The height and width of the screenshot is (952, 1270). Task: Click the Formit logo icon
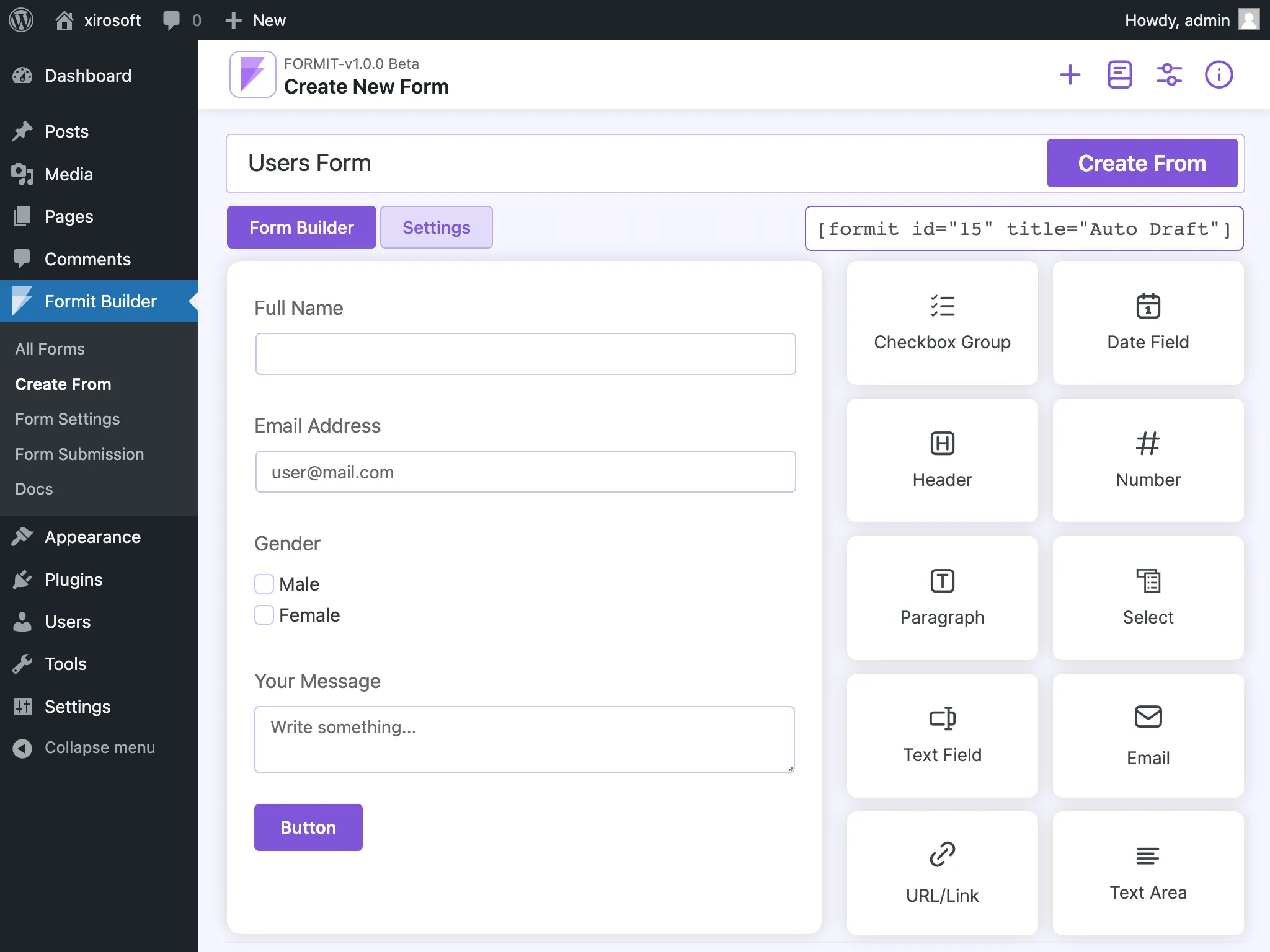pos(252,74)
